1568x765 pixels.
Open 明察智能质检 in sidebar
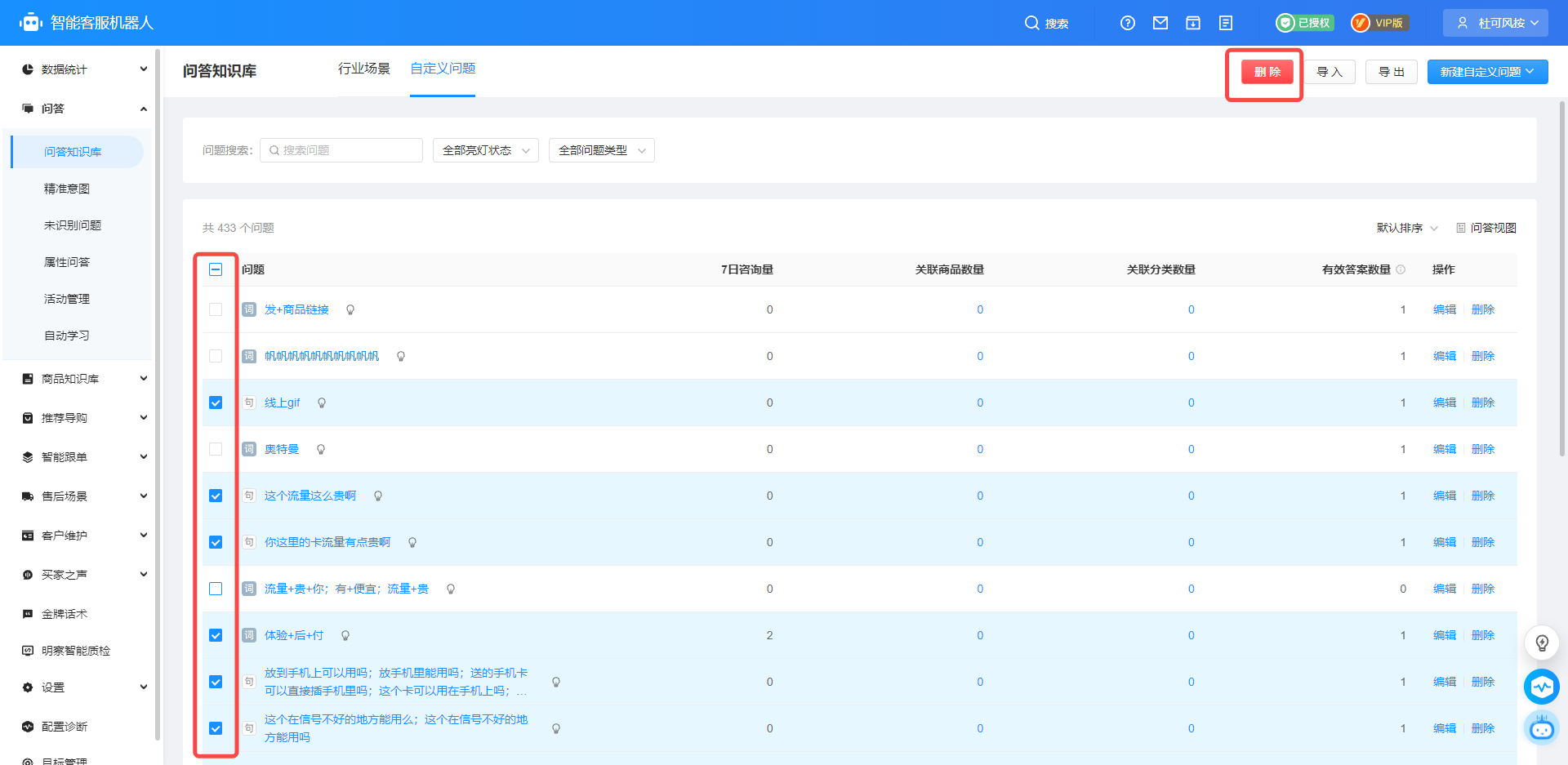76,651
